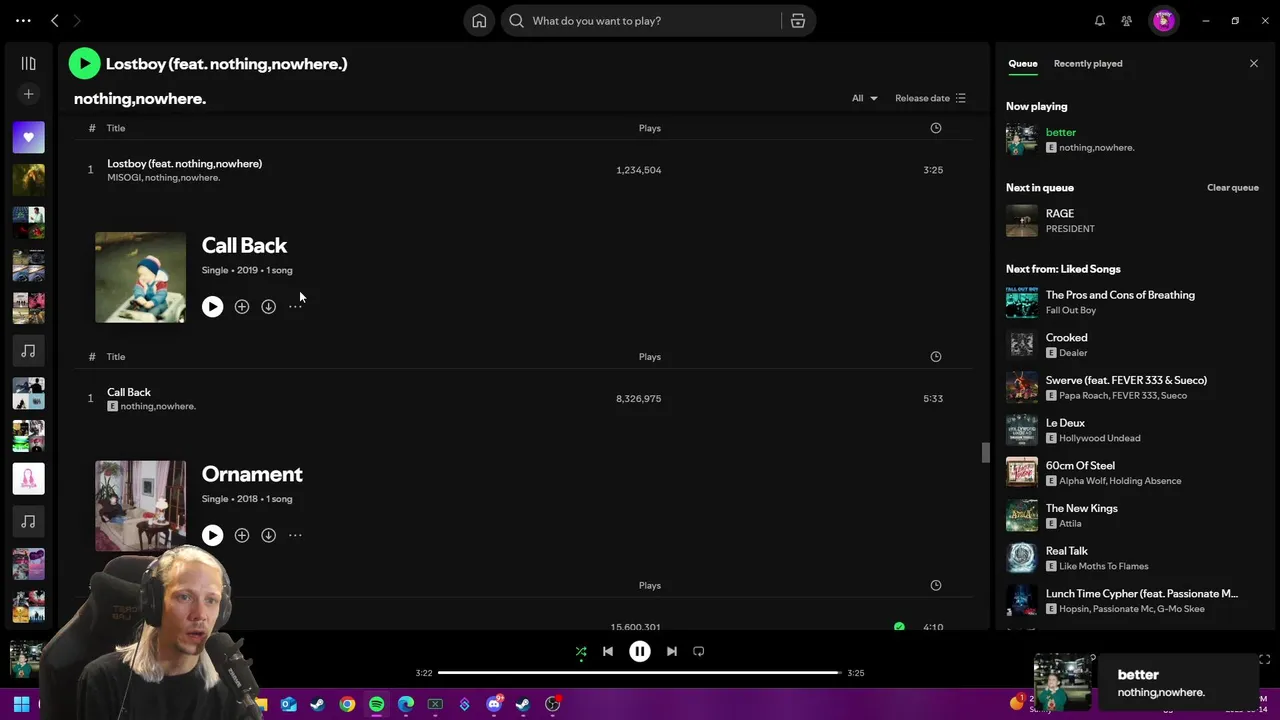The height and width of the screenshot is (720, 1280).
Task: Click Clear queue button
Action: tap(1232, 188)
